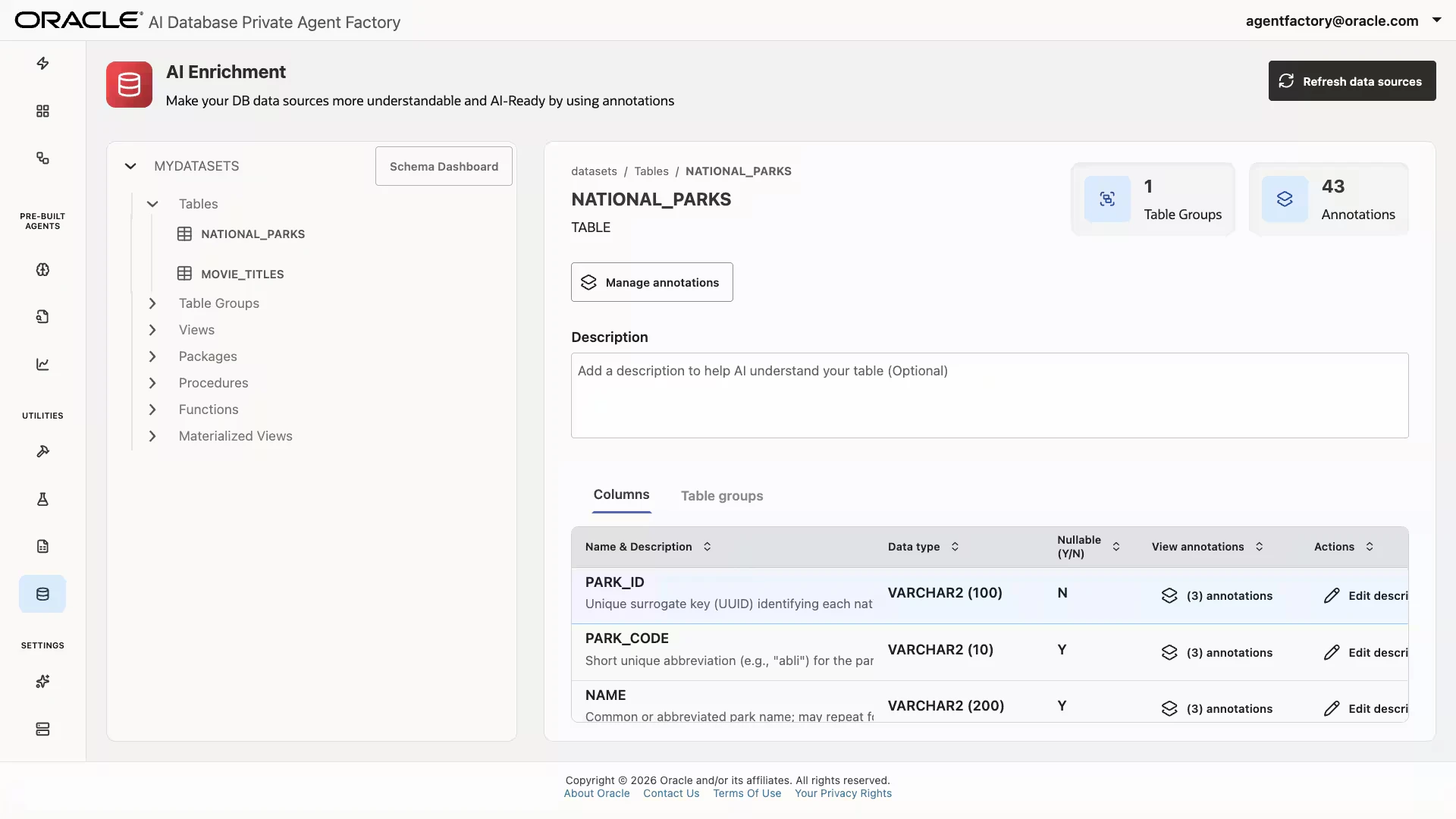Click the Oracle logo in the header

78,20
